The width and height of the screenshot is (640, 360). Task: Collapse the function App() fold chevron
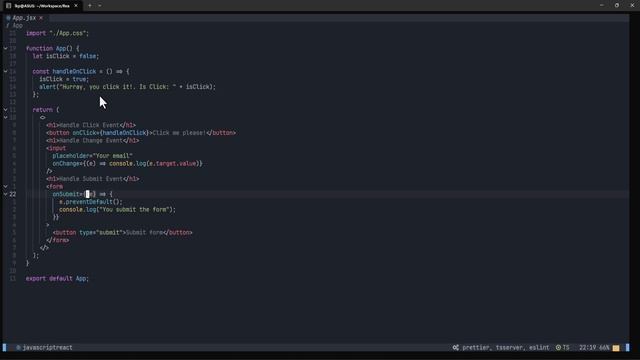(5, 48)
